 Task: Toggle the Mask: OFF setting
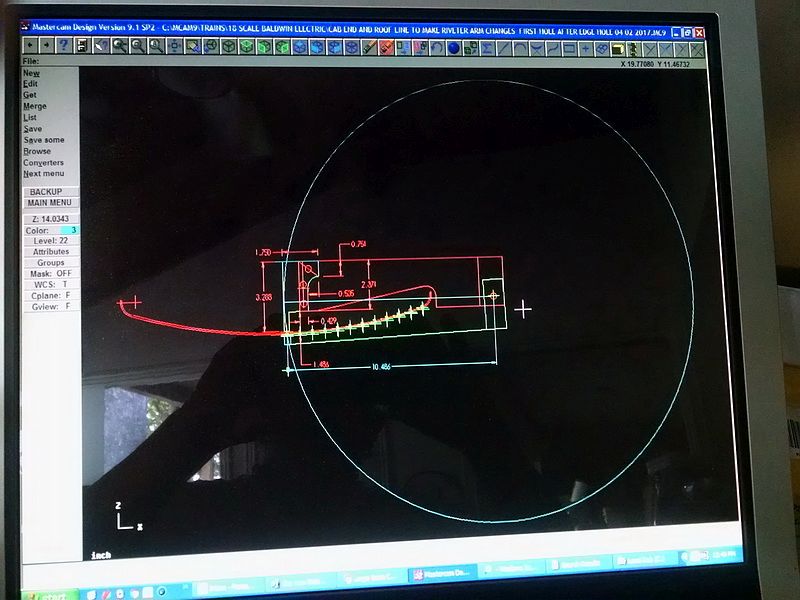pos(51,273)
